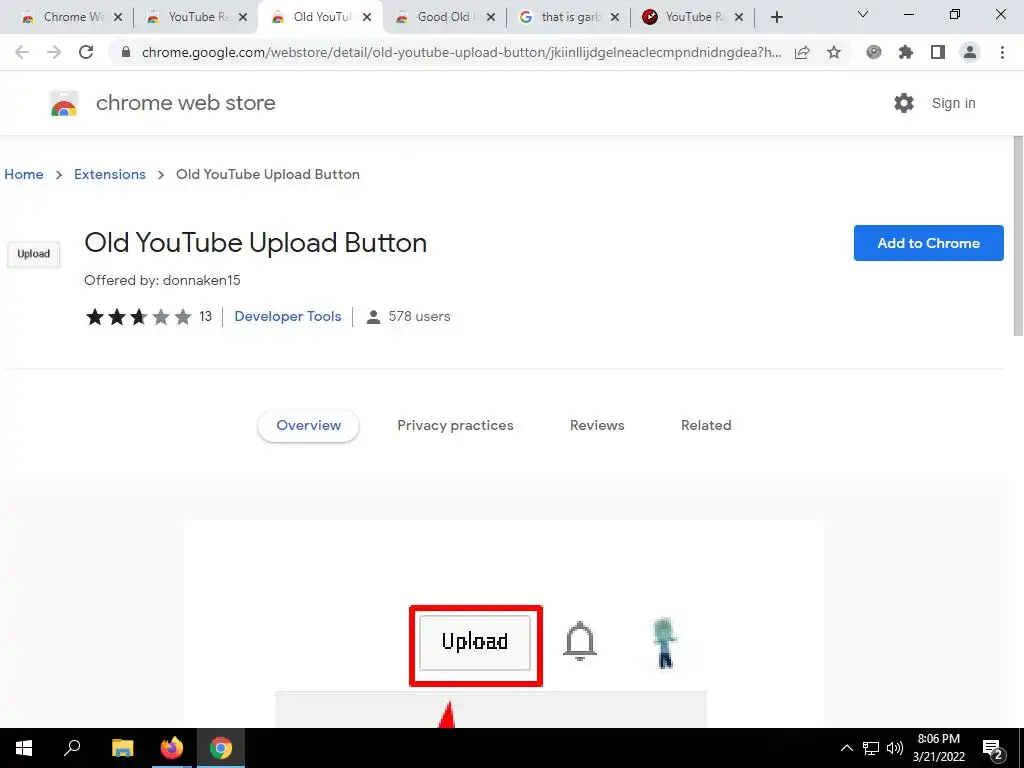Close the 'that is garb' Google tab
Viewport: 1024px width, 768px height.
coord(615,18)
